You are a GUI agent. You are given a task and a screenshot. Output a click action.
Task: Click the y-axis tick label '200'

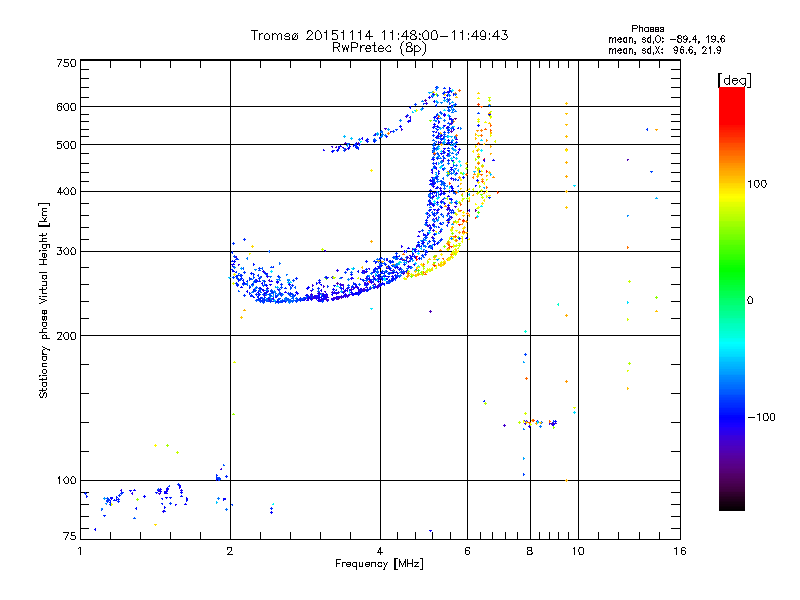pos(66,336)
